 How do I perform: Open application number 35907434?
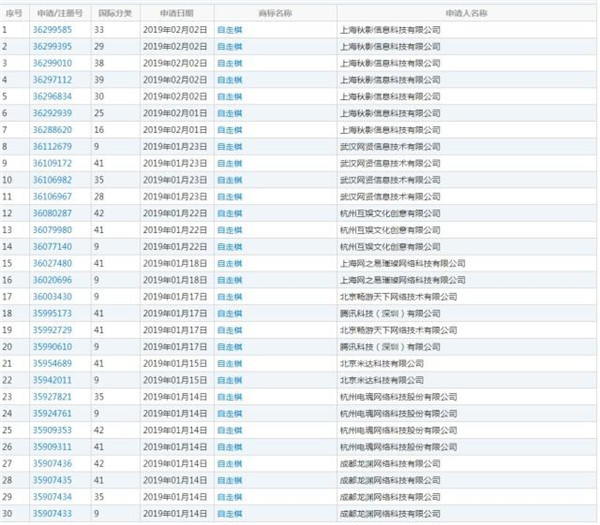pyautogui.click(x=52, y=497)
